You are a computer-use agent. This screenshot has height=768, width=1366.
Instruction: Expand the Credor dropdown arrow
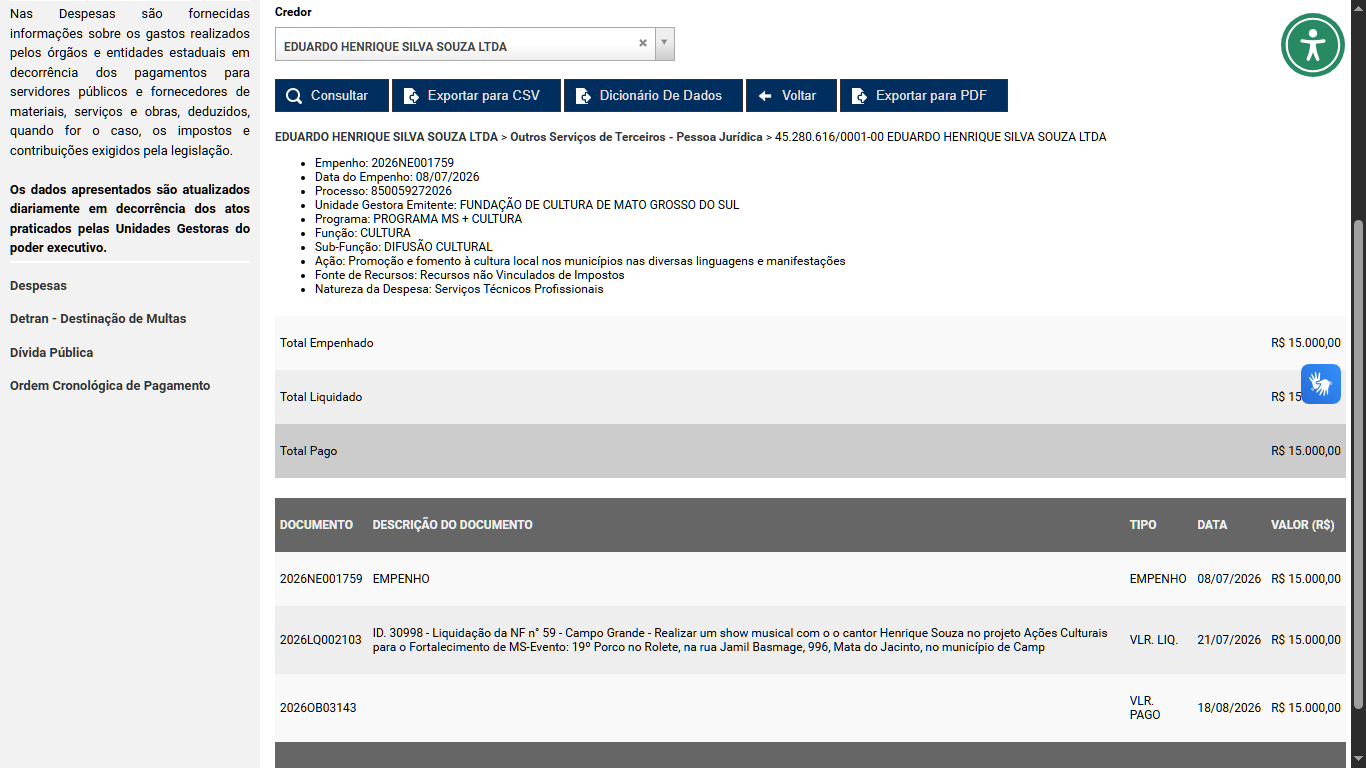666,44
